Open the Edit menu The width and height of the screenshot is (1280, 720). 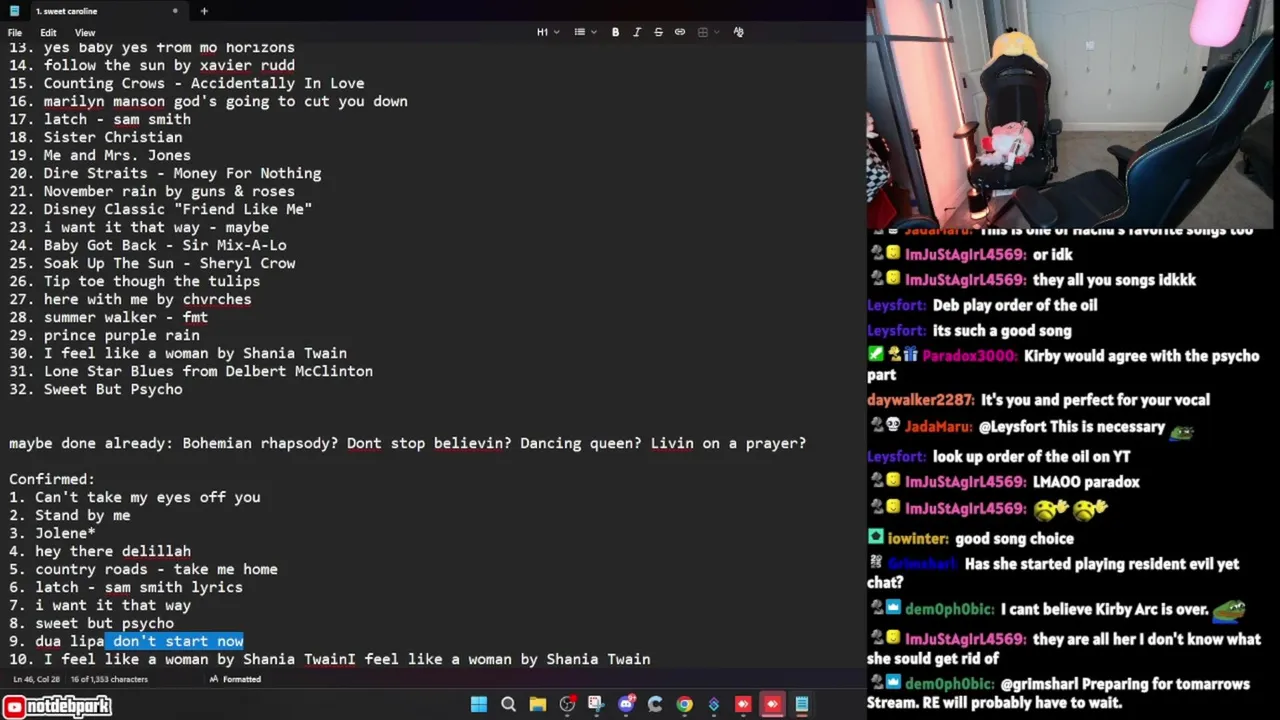click(x=48, y=33)
